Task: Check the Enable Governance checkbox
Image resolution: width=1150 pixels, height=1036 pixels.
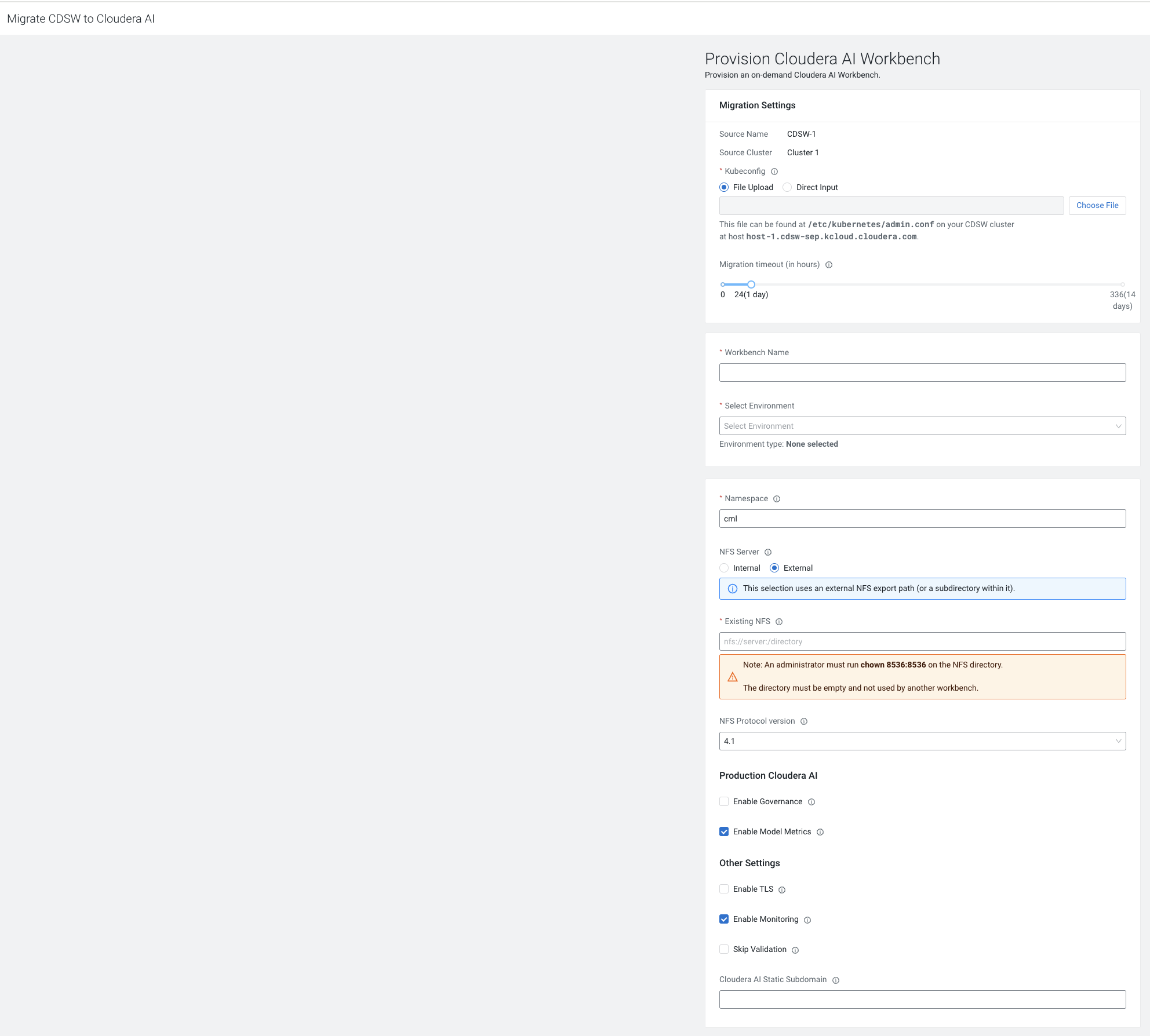Action: (724, 801)
